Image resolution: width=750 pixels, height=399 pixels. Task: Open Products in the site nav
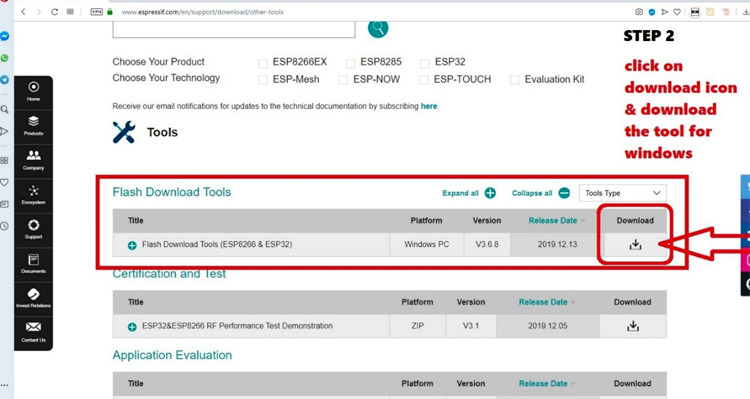click(33, 126)
